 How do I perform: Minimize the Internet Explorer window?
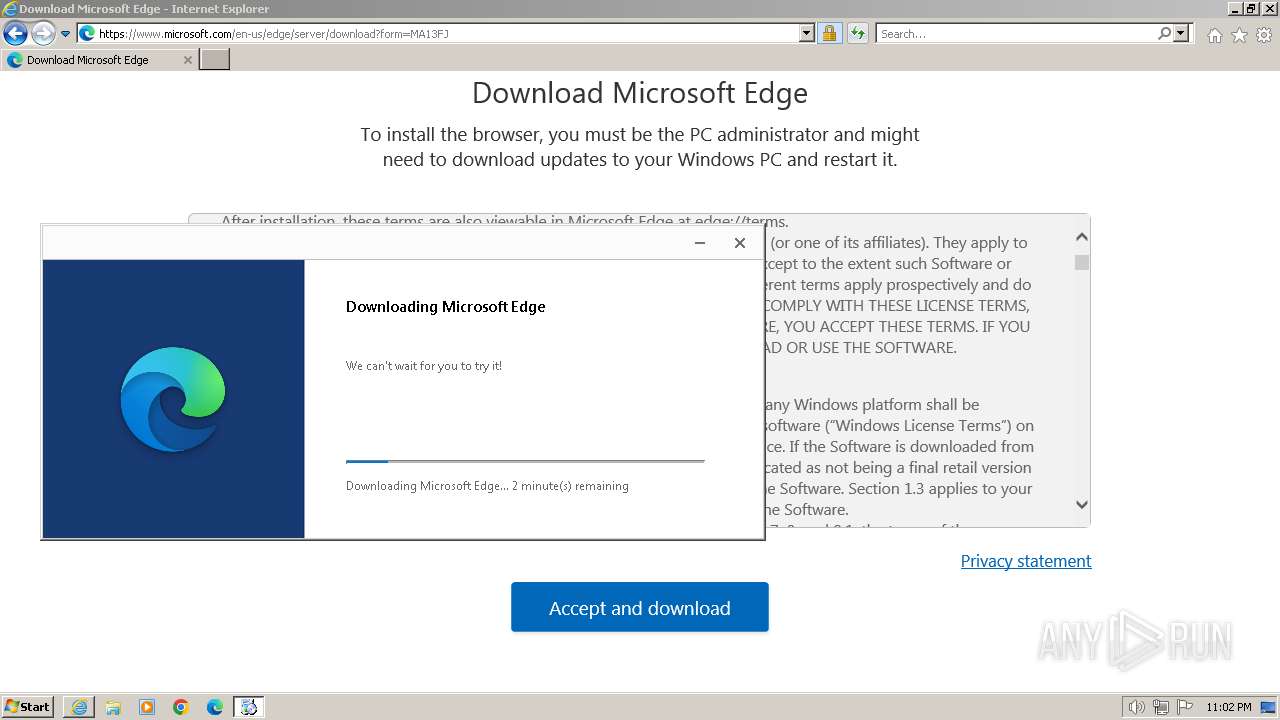[1235, 8]
